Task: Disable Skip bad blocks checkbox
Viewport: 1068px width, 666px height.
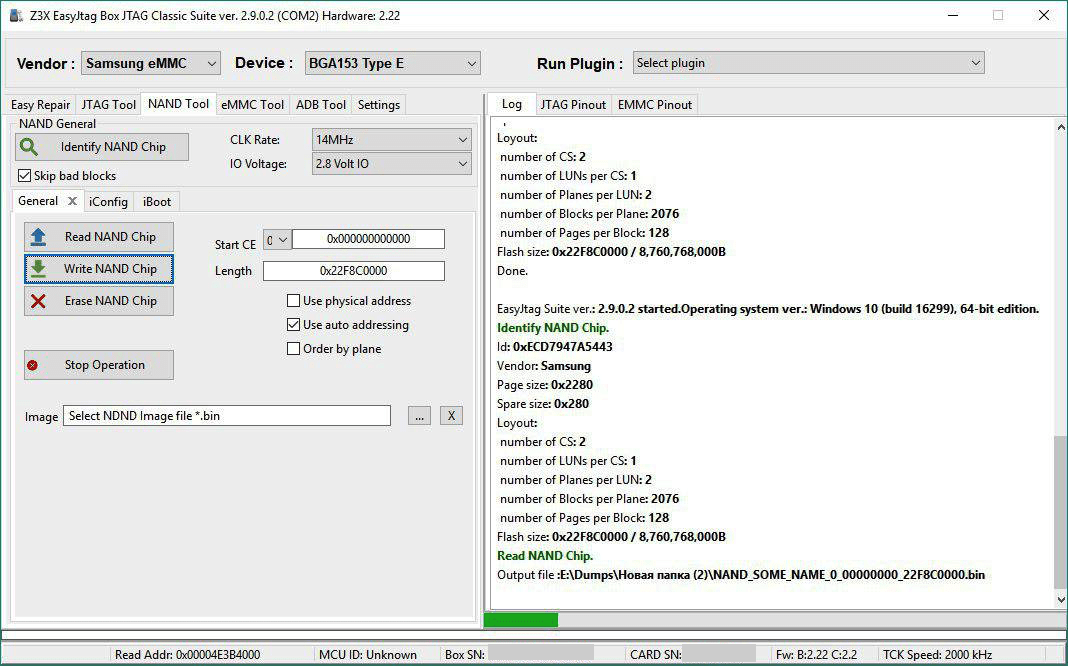Action: coord(25,176)
